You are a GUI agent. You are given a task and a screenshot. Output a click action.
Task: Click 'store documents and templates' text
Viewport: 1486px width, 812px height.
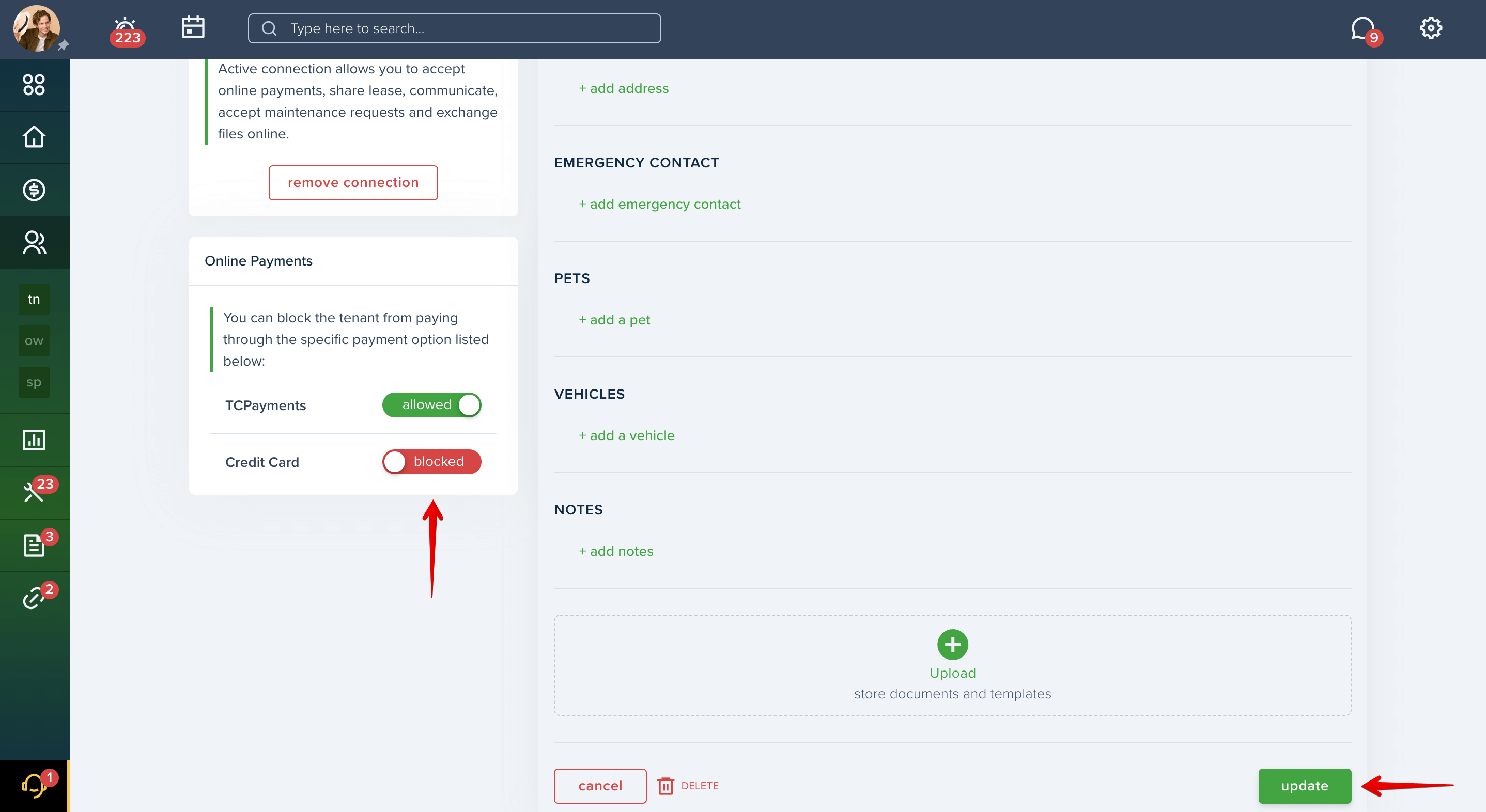pos(952,694)
